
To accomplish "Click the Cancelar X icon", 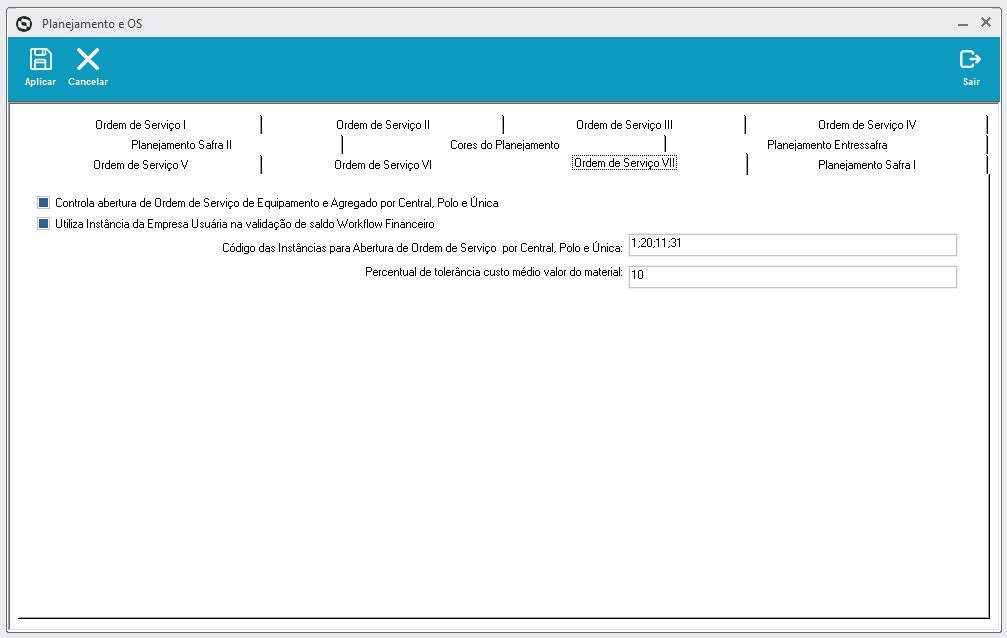I will [x=88, y=59].
